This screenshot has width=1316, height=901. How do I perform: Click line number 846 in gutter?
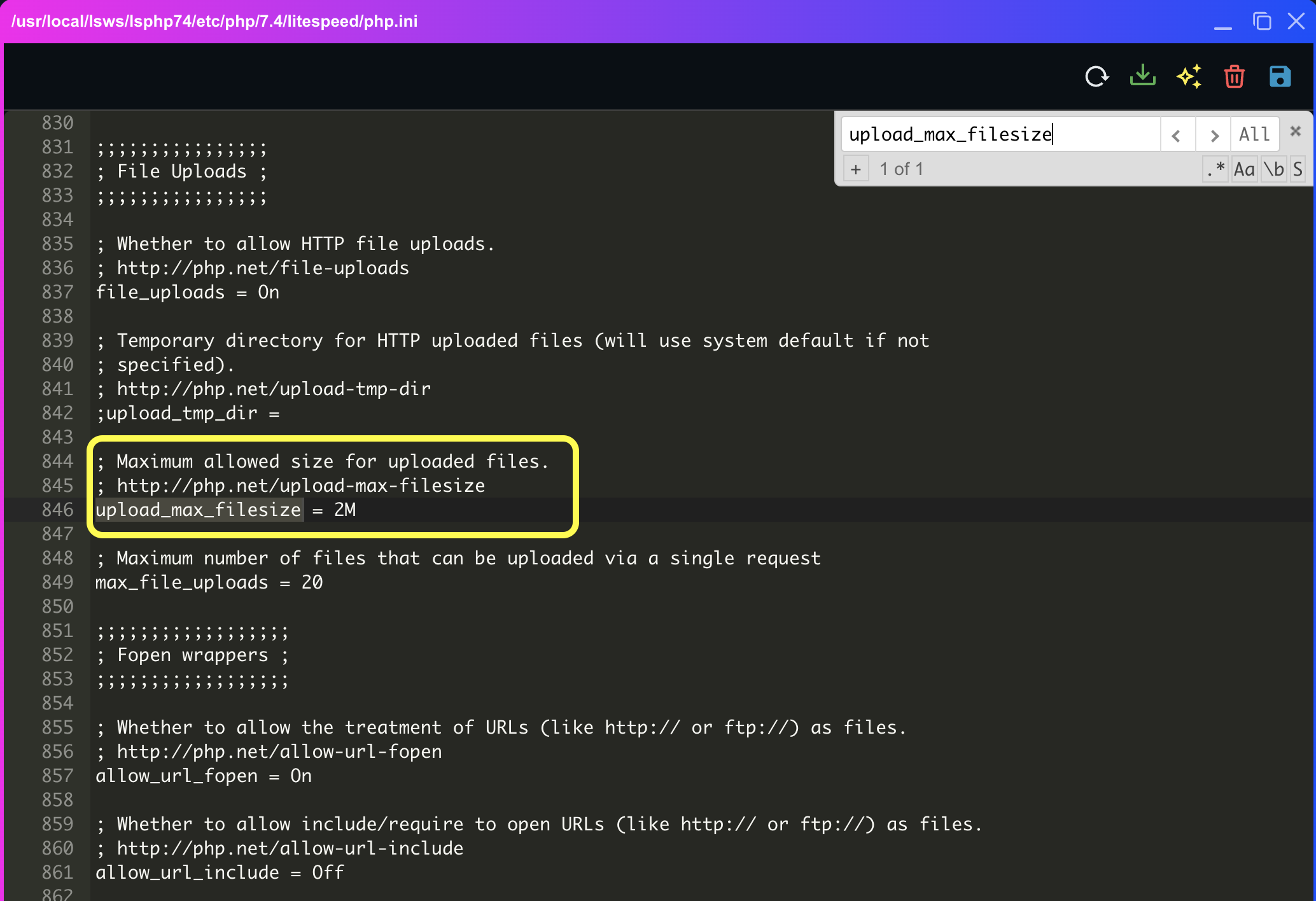57,510
